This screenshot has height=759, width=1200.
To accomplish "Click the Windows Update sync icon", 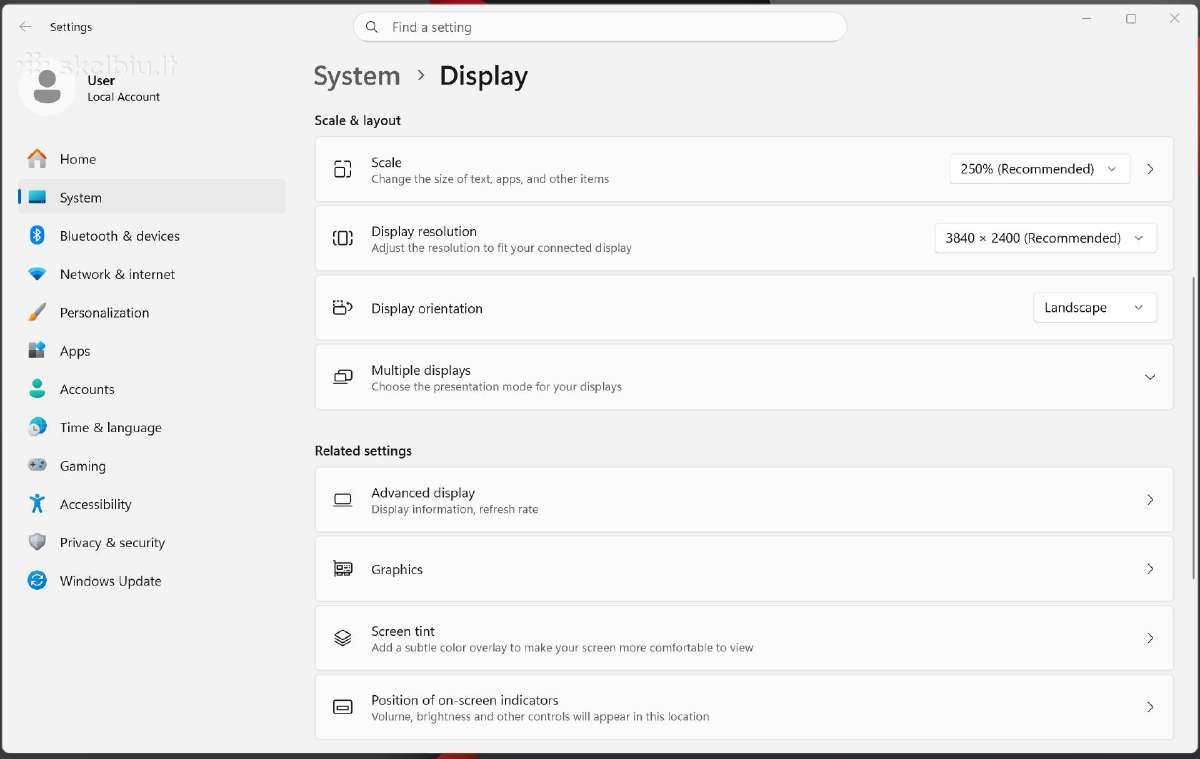I will point(37,580).
